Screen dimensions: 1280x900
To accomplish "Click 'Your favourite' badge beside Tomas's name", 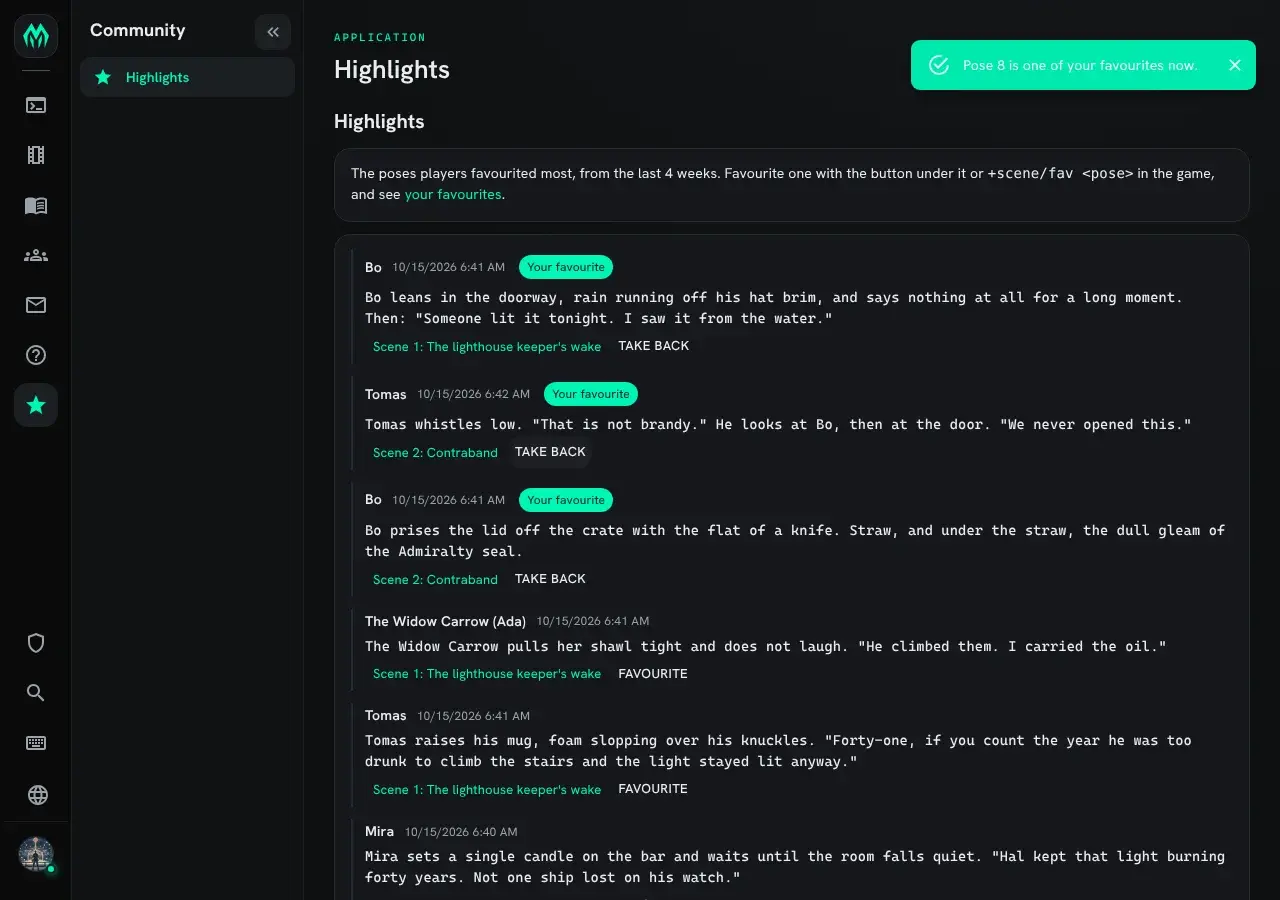I will [x=591, y=394].
